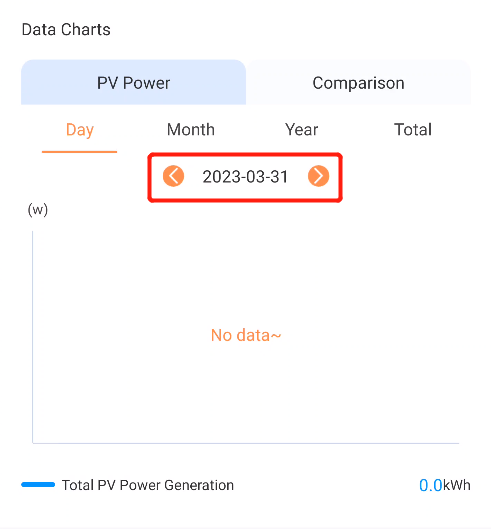Select the Total time range
The height and width of the screenshot is (529, 491).
pyautogui.click(x=413, y=130)
